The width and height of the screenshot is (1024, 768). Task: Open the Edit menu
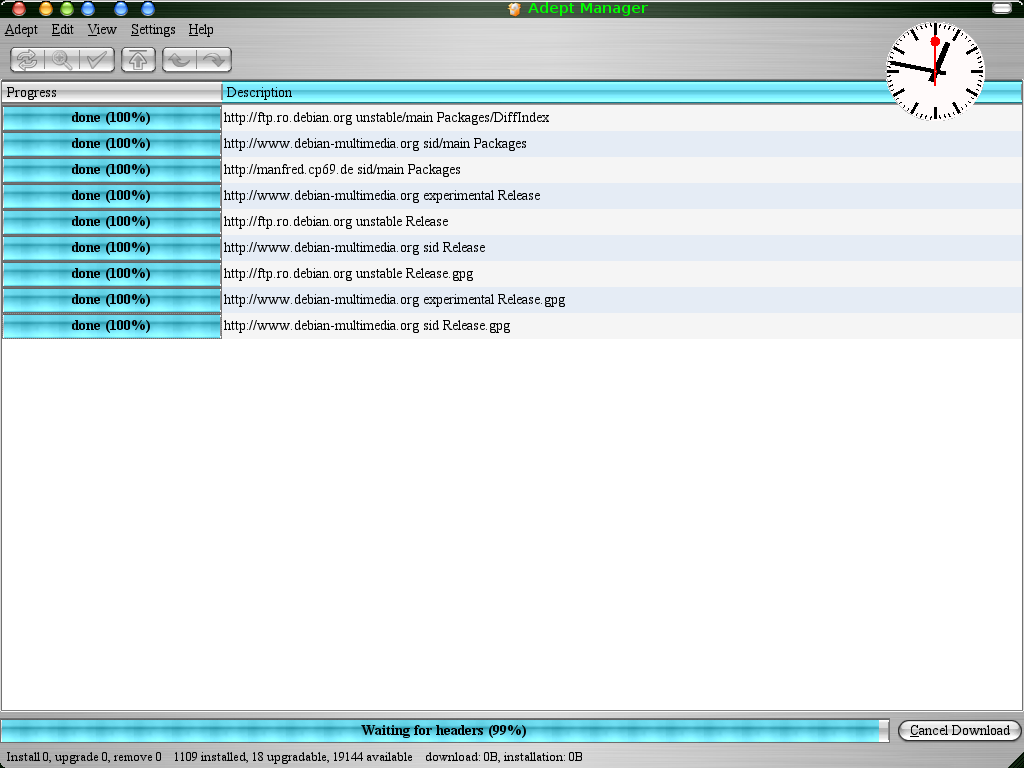pyautogui.click(x=63, y=29)
